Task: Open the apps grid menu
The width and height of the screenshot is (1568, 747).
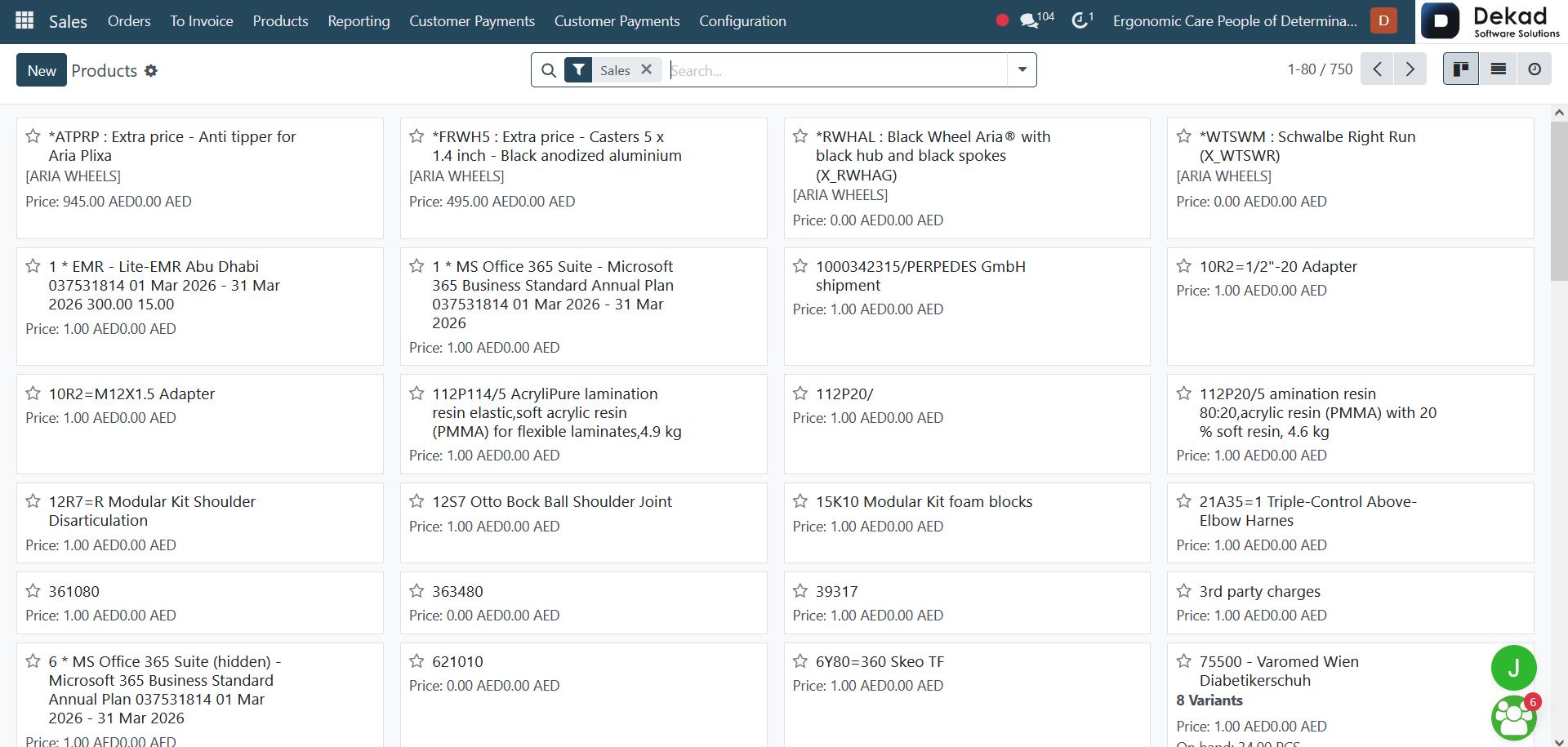Action: click(x=24, y=21)
